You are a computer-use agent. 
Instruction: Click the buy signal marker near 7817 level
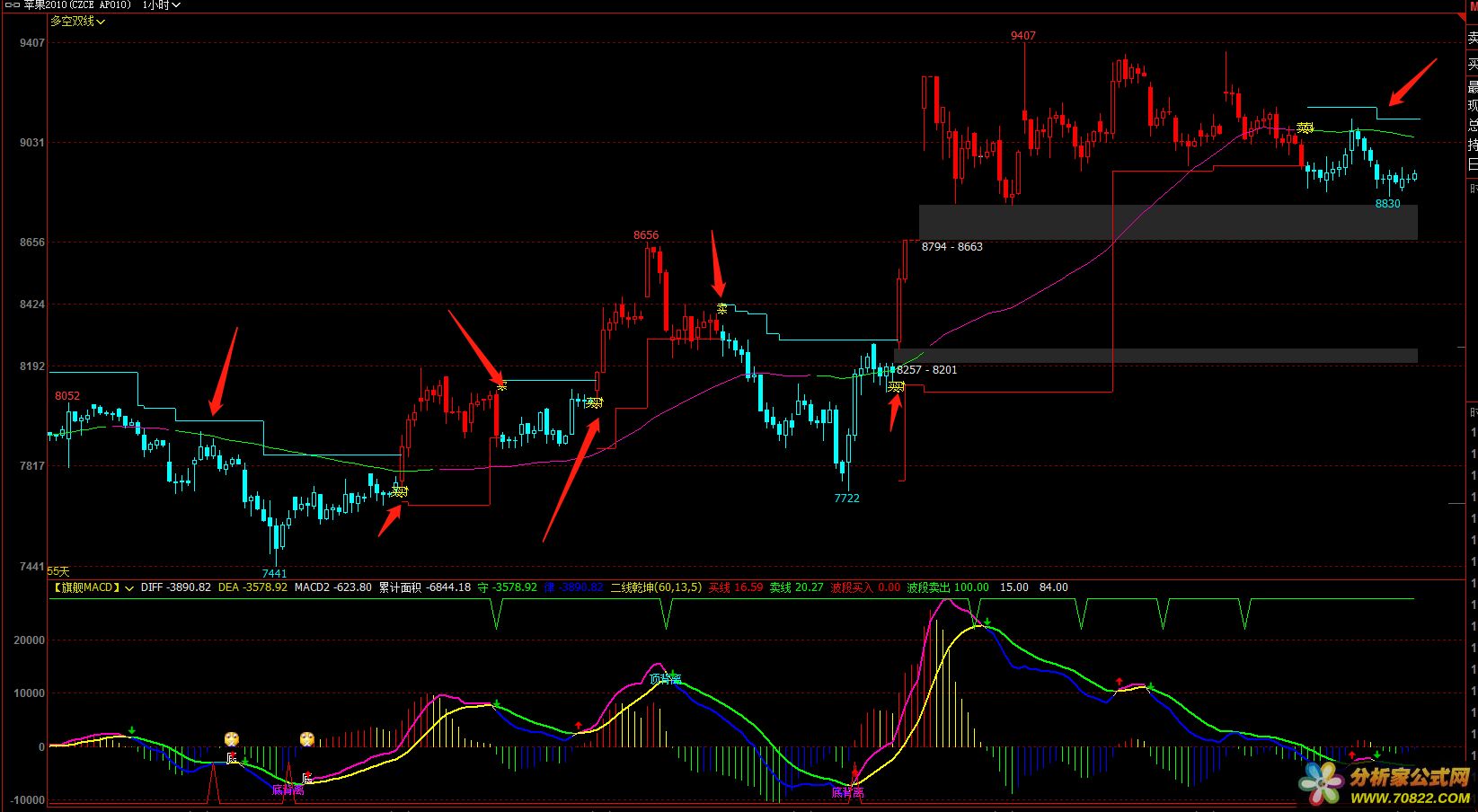(x=399, y=491)
